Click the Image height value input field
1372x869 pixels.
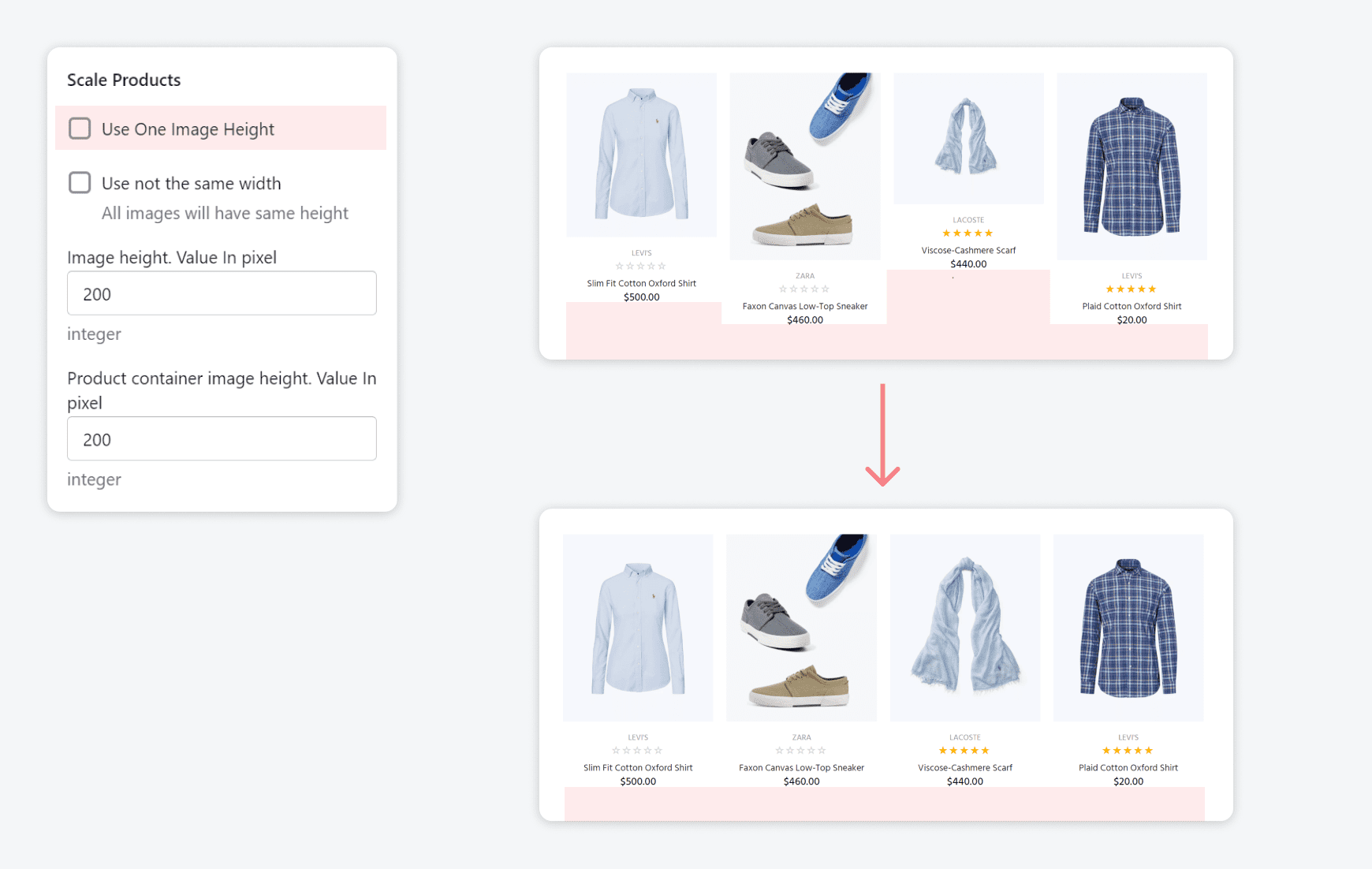[222, 293]
